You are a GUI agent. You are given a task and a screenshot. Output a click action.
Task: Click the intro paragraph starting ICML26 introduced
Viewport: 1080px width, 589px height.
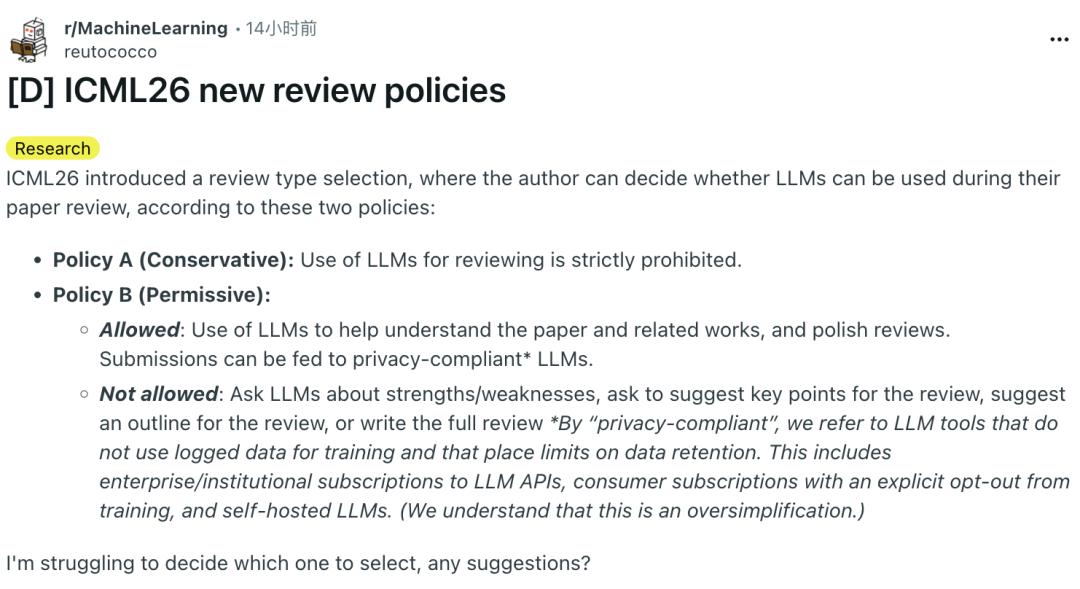(532, 193)
